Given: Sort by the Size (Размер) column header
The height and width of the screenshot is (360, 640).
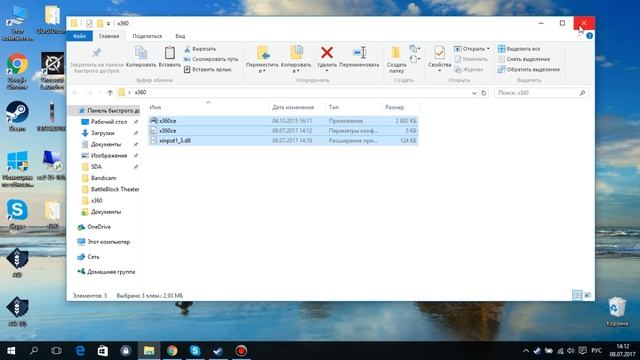Looking at the screenshot, I should [400, 107].
